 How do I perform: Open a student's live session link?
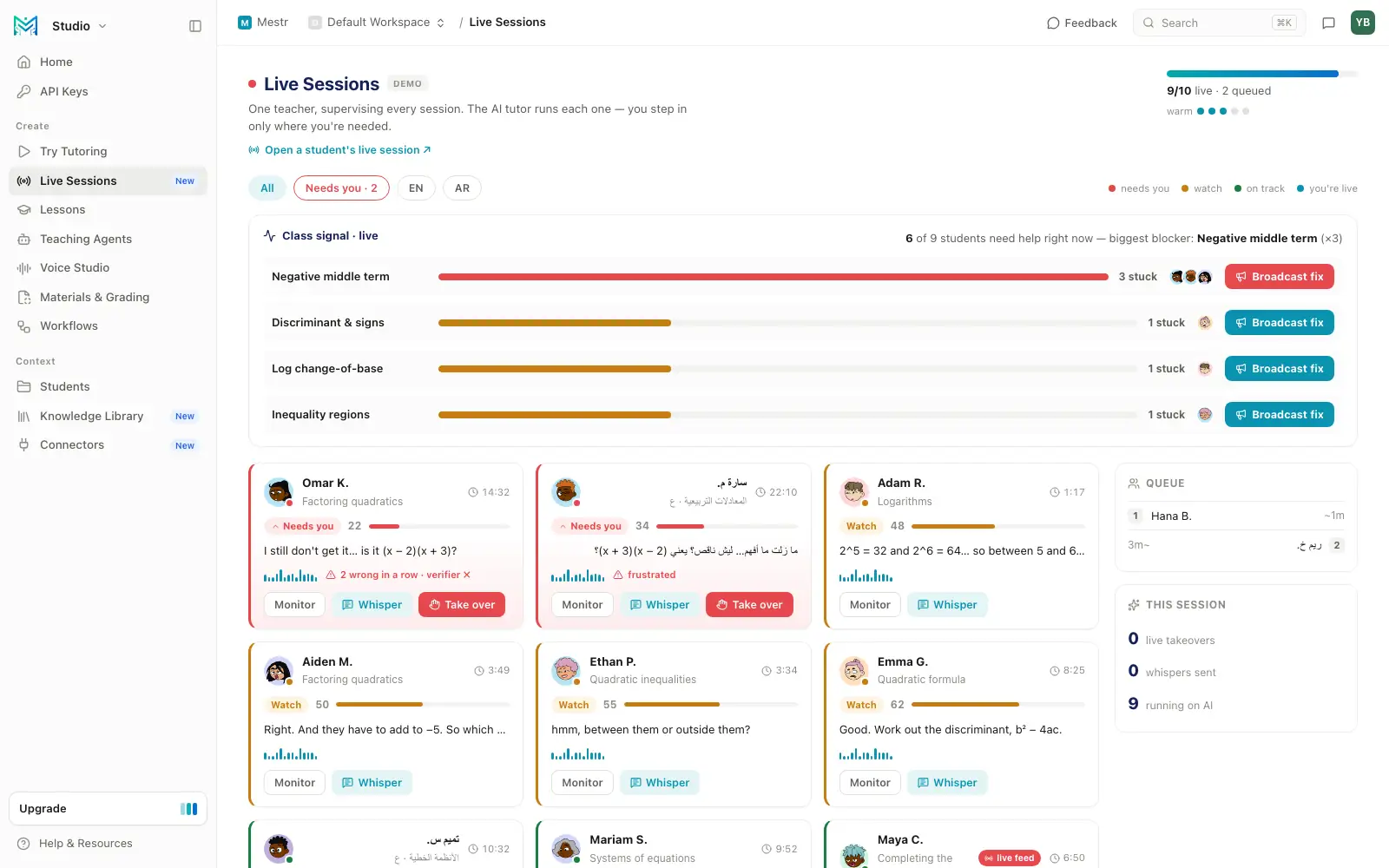(x=339, y=150)
